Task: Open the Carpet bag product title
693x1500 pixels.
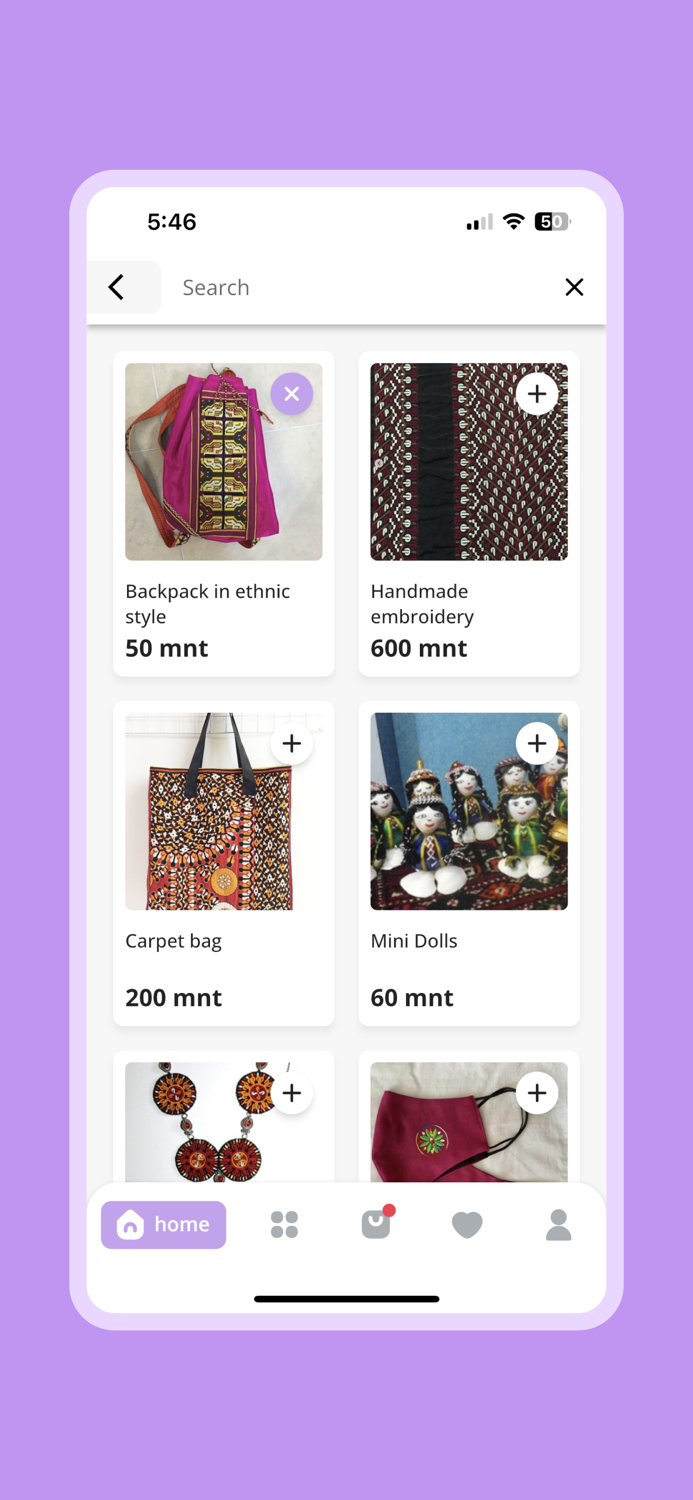Action: [x=174, y=941]
